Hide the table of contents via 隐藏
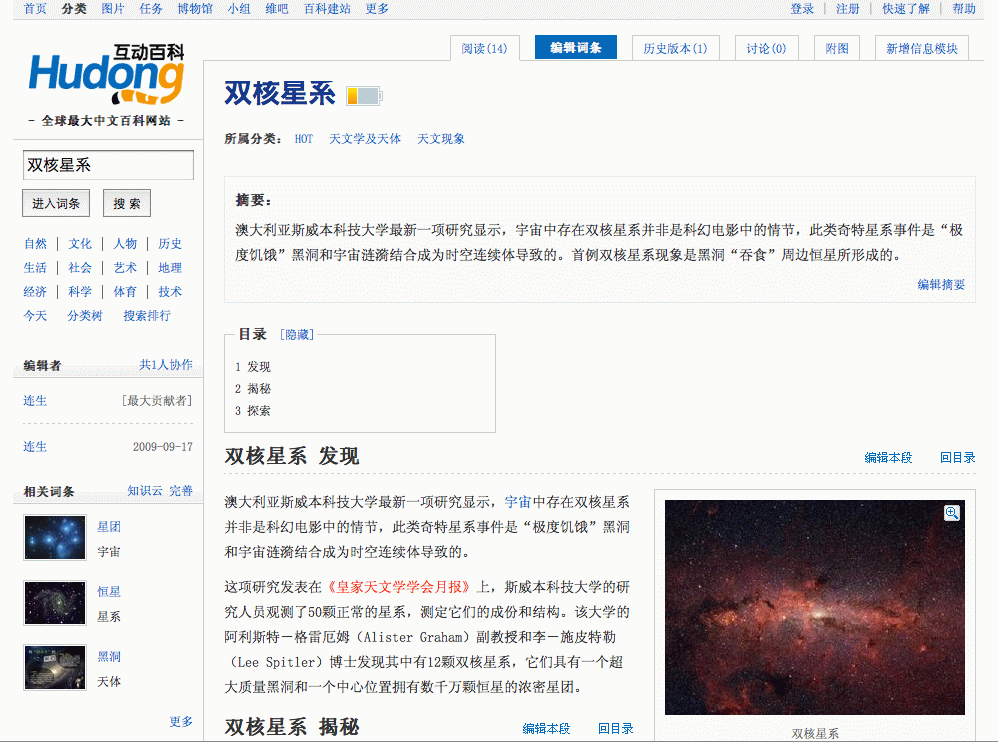Viewport: 998px width, 742px height. (298, 334)
